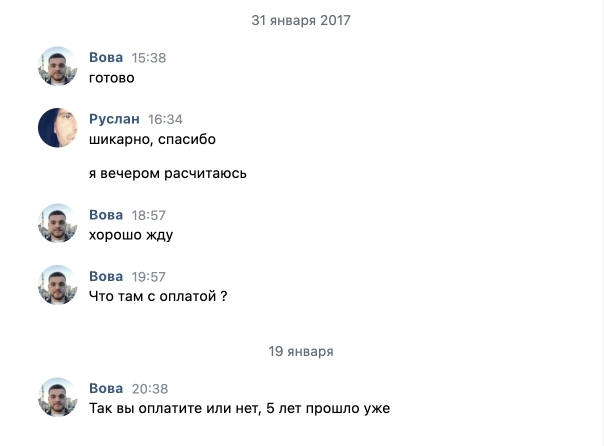Click Вова's avatar next to "хорошо жду"
Image resolution: width=604 pixels, height=446 pixels.
pyautogui.click(x=58, y=223)
